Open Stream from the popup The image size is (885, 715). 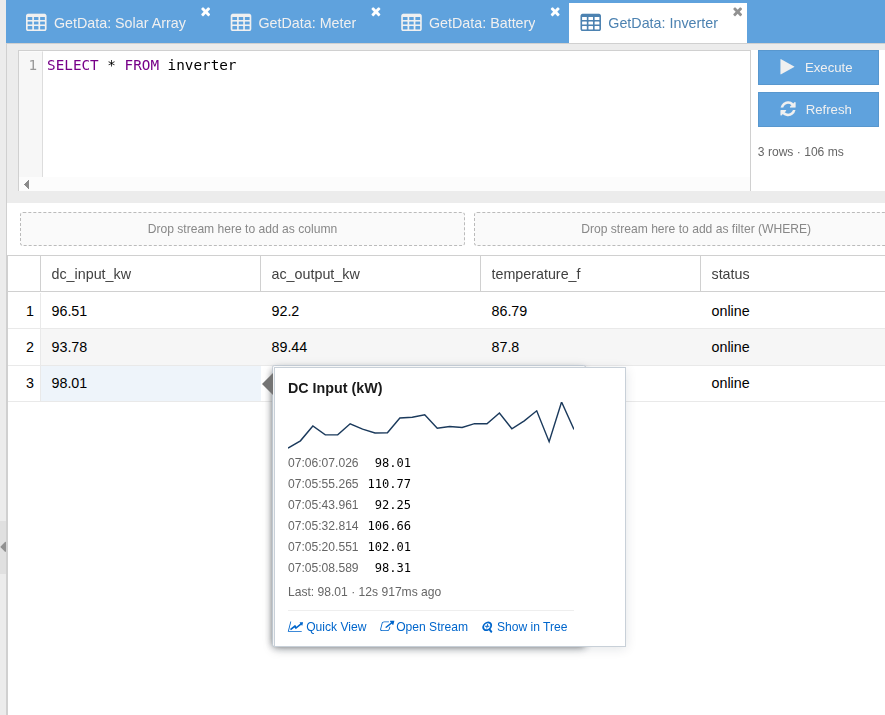424,627
